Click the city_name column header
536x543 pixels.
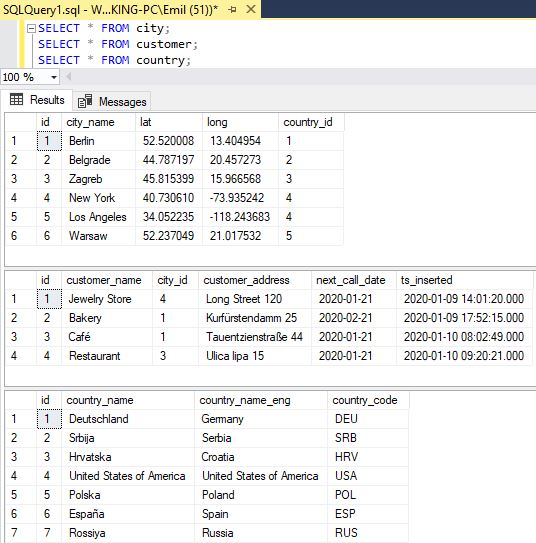click(98, 122)
